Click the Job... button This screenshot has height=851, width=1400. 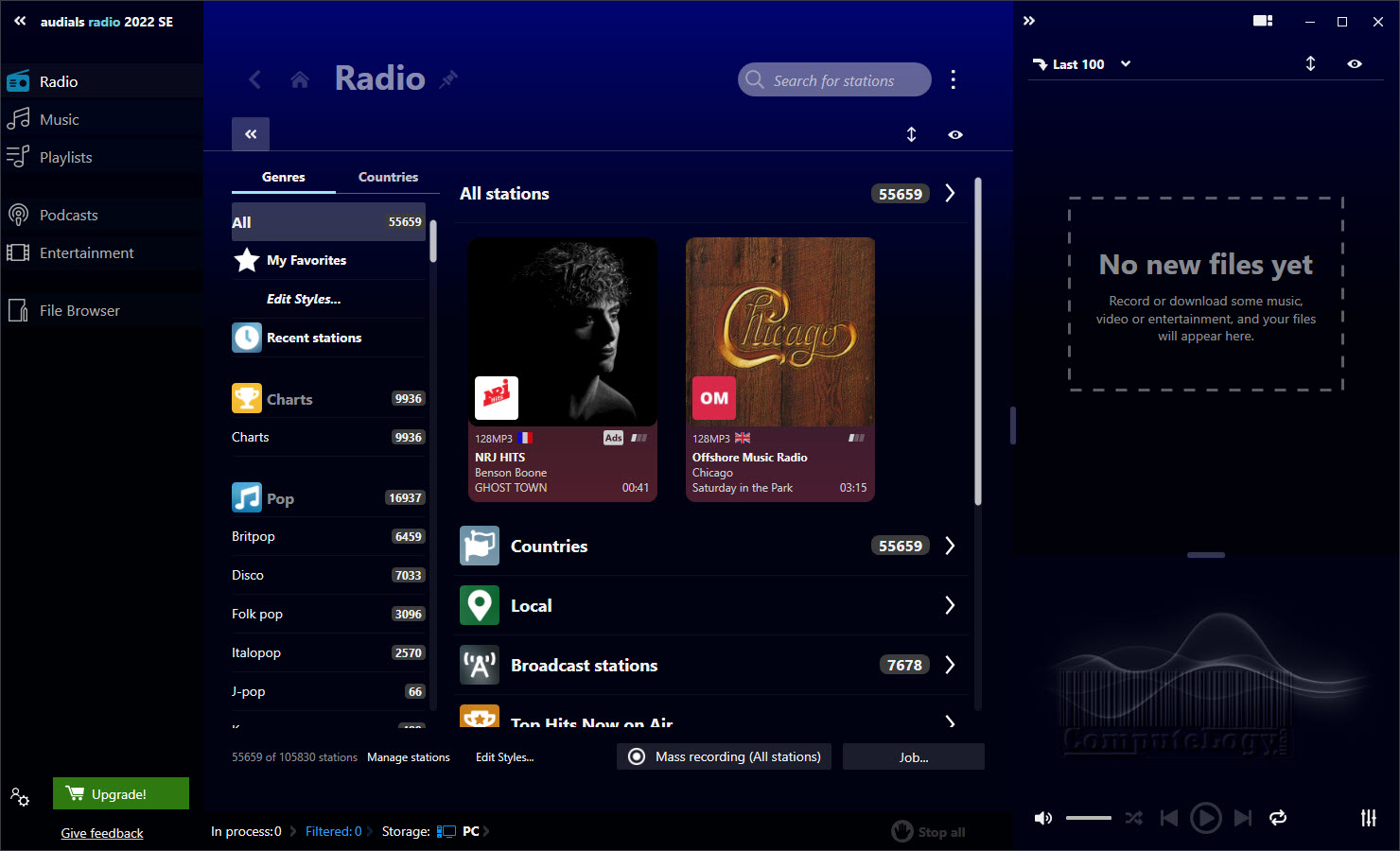pos(912,756)
